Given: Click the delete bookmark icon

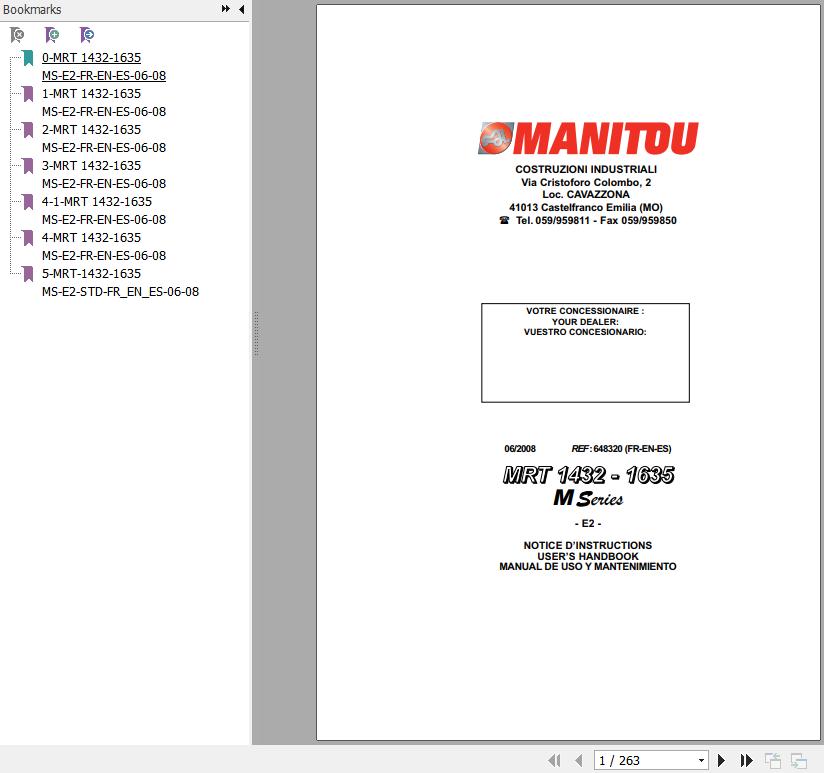Looking at the screenshot, I should click(x=17, y=35).
